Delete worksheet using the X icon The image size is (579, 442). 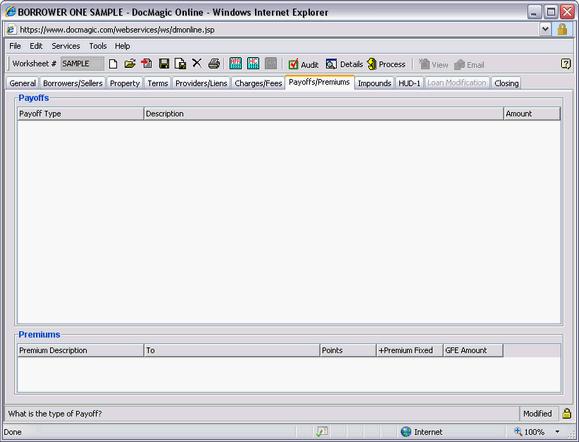coord(197,63)
